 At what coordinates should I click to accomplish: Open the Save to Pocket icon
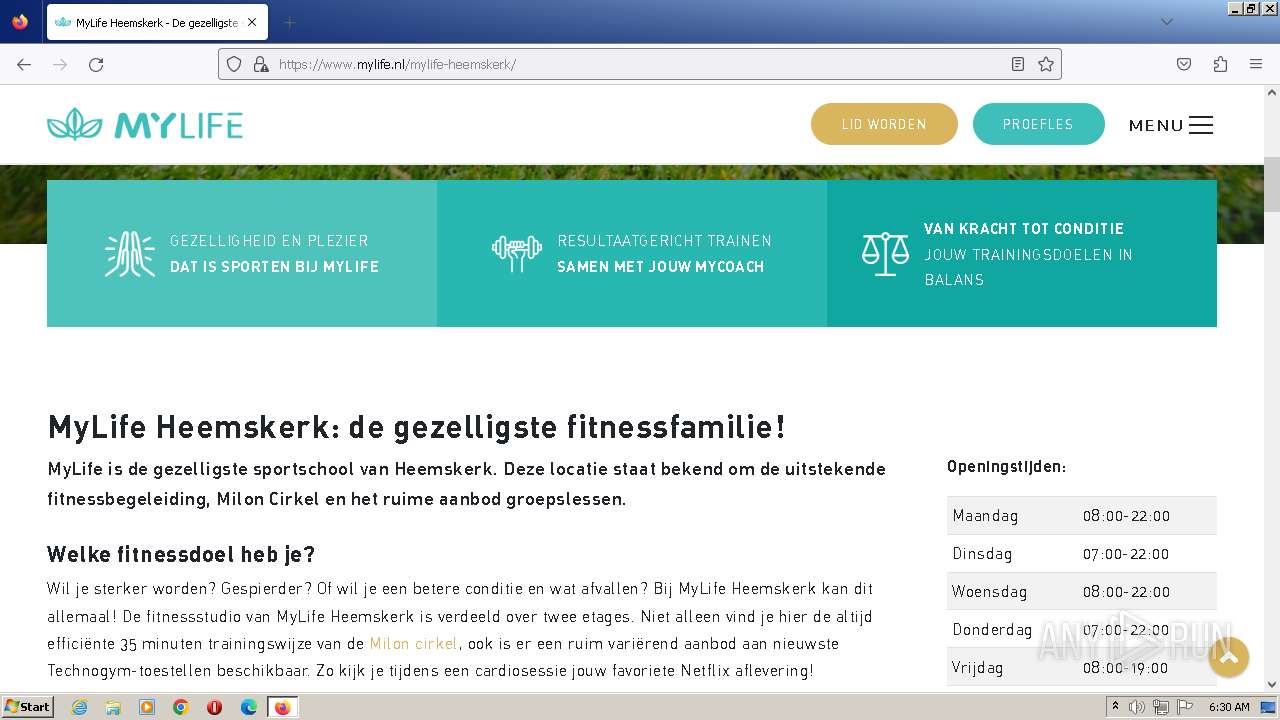coord(1184,64)
